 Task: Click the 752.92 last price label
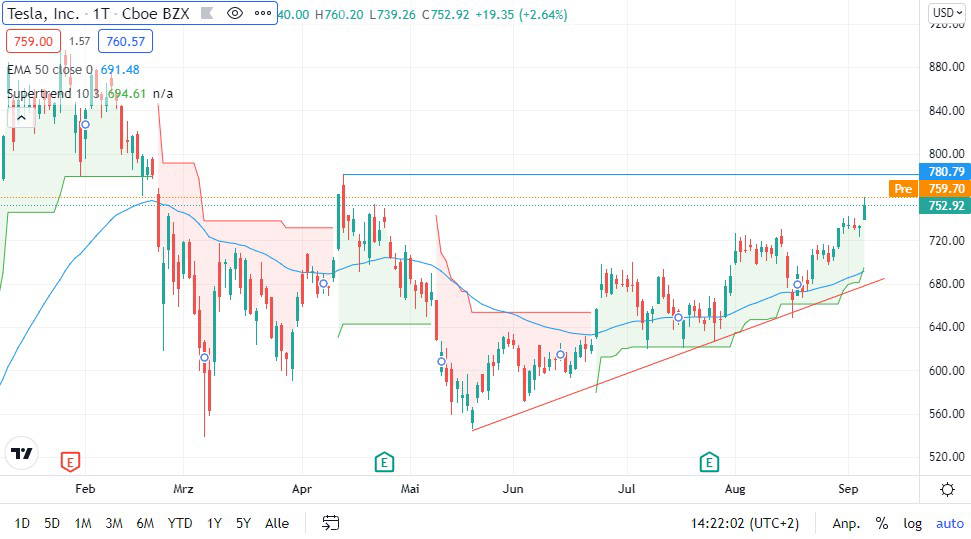(945, 206)
